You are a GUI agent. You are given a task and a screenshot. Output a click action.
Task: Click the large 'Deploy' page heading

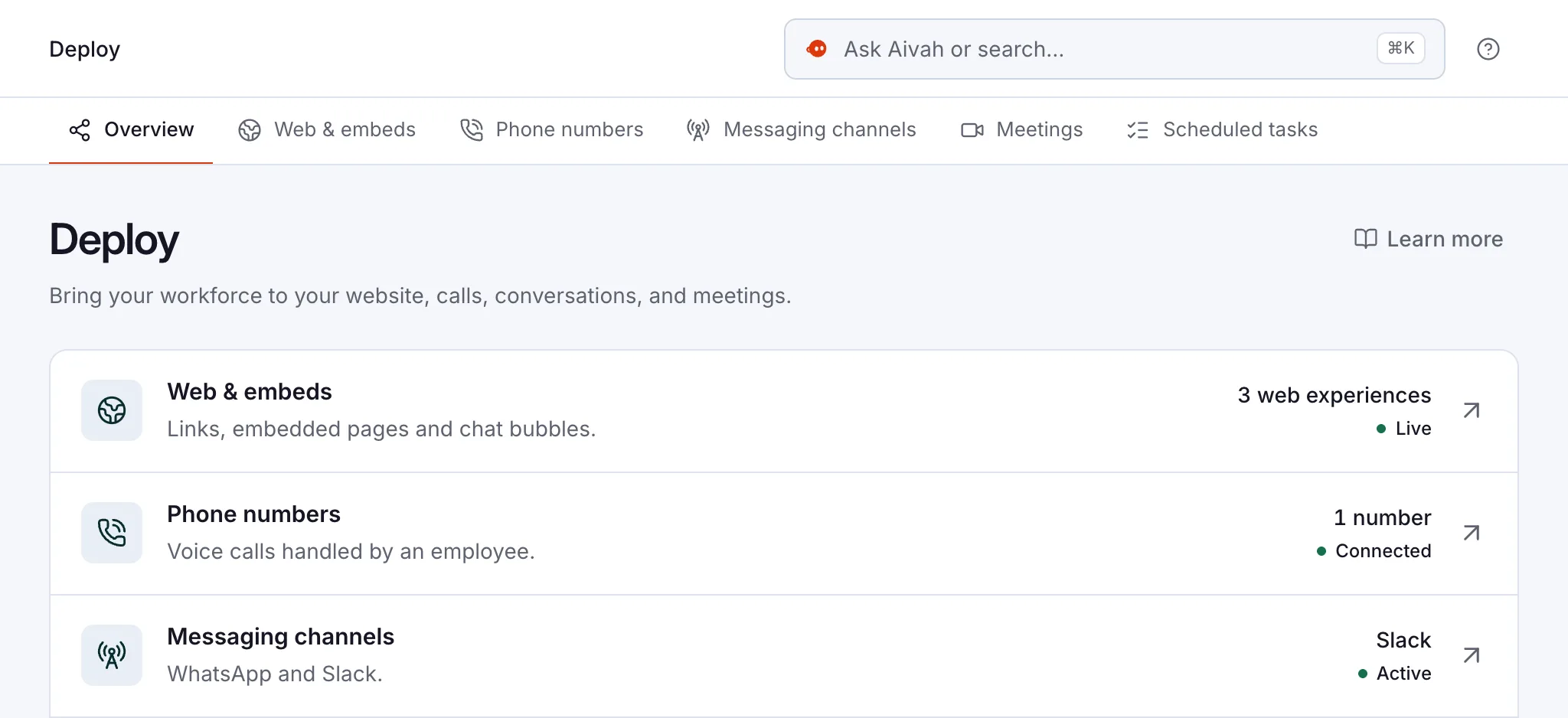pos(114,240)
